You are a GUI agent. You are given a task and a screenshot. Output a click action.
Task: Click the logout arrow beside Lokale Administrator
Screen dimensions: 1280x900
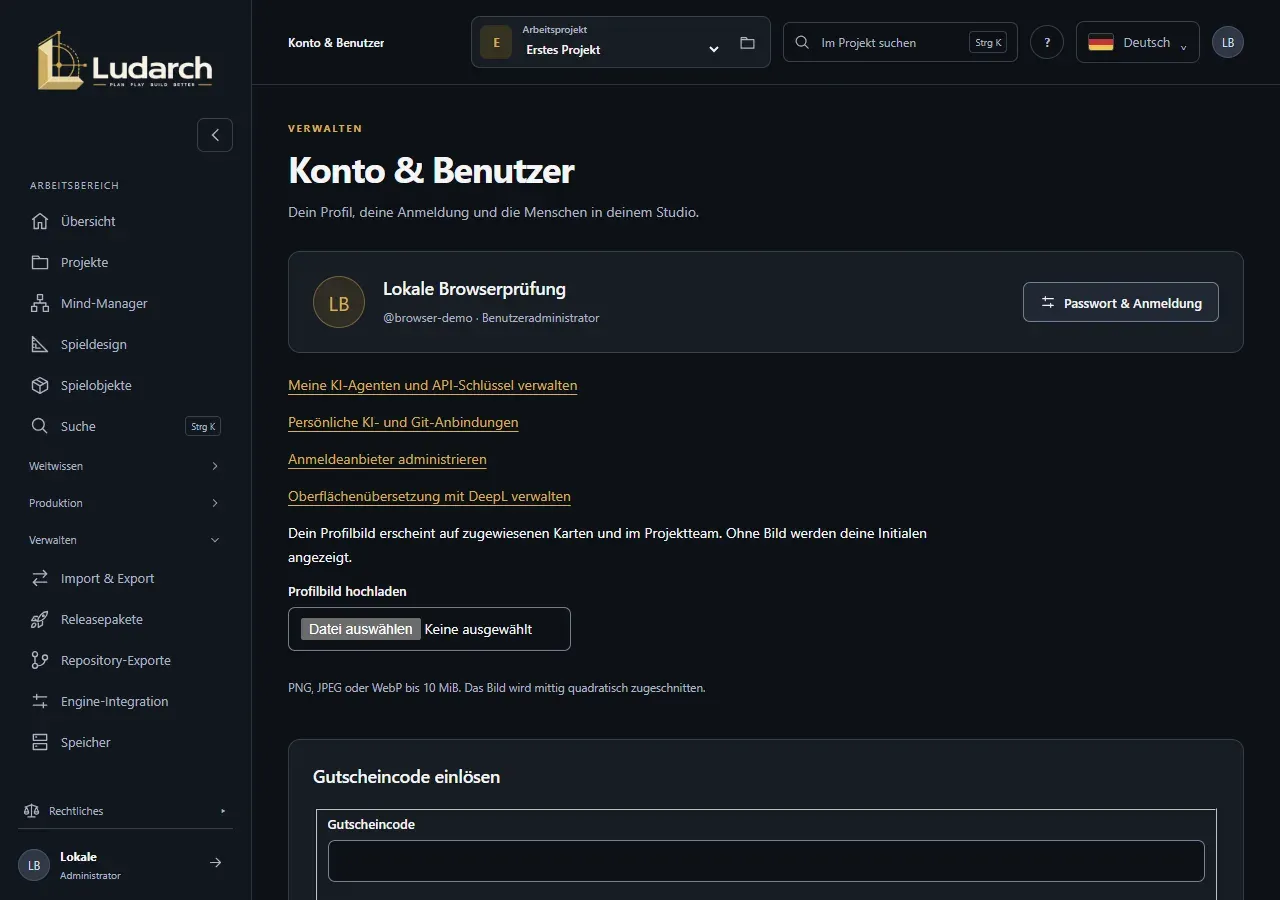[215, 863]
